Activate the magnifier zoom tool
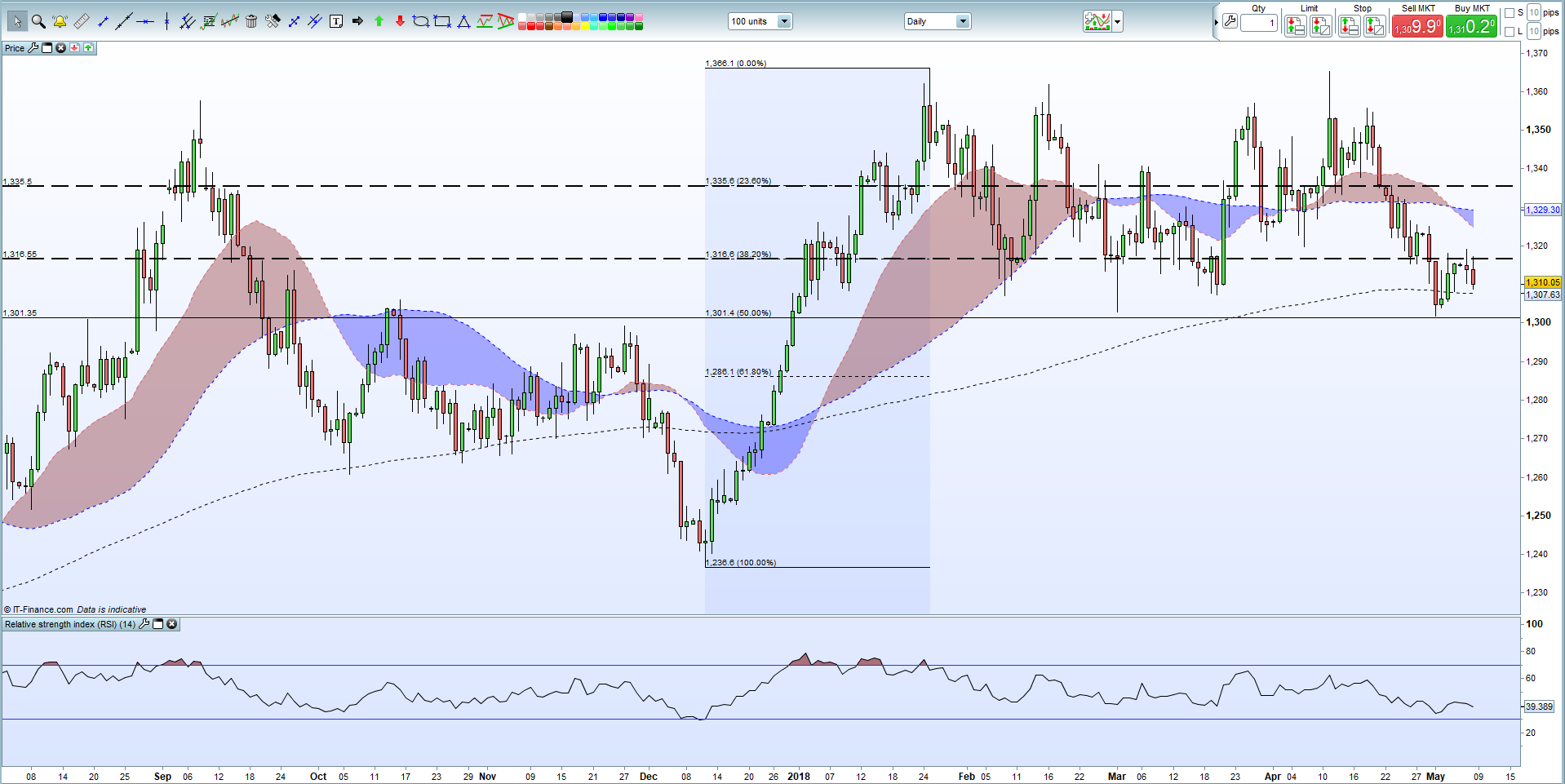1565x784 pixels. [38, 21]
